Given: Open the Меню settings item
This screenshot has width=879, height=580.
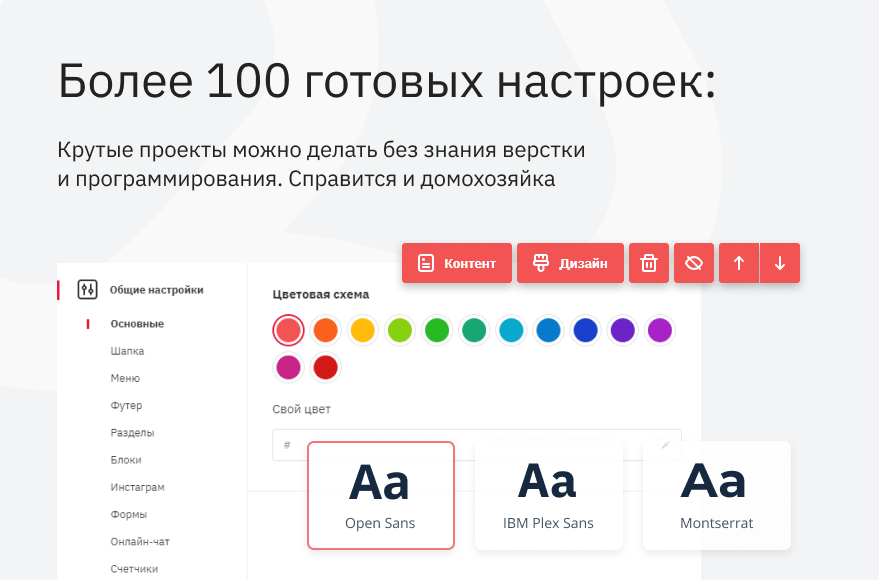Looking at the screenshot, I should click(125, 378).
